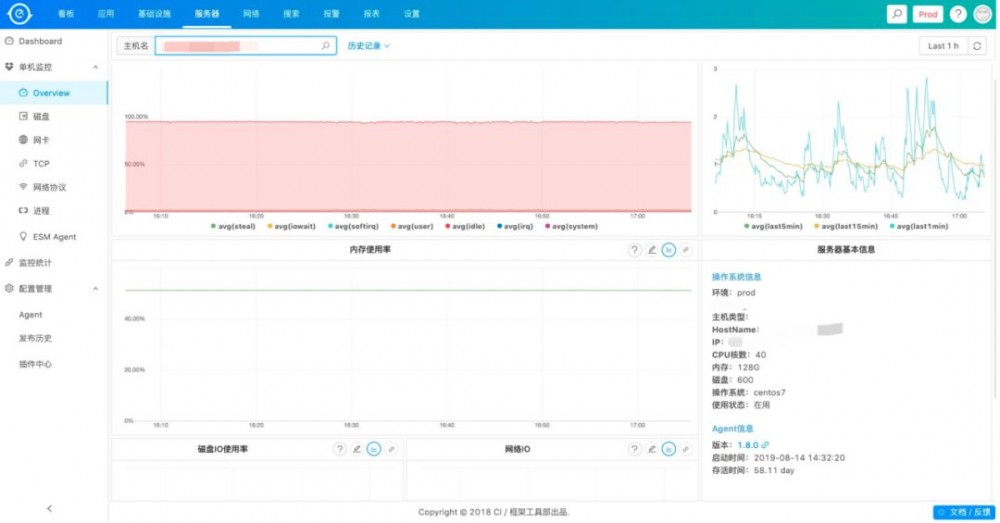
Task: Open ESM Agent in the sidebar
Action: pos(54,237)
